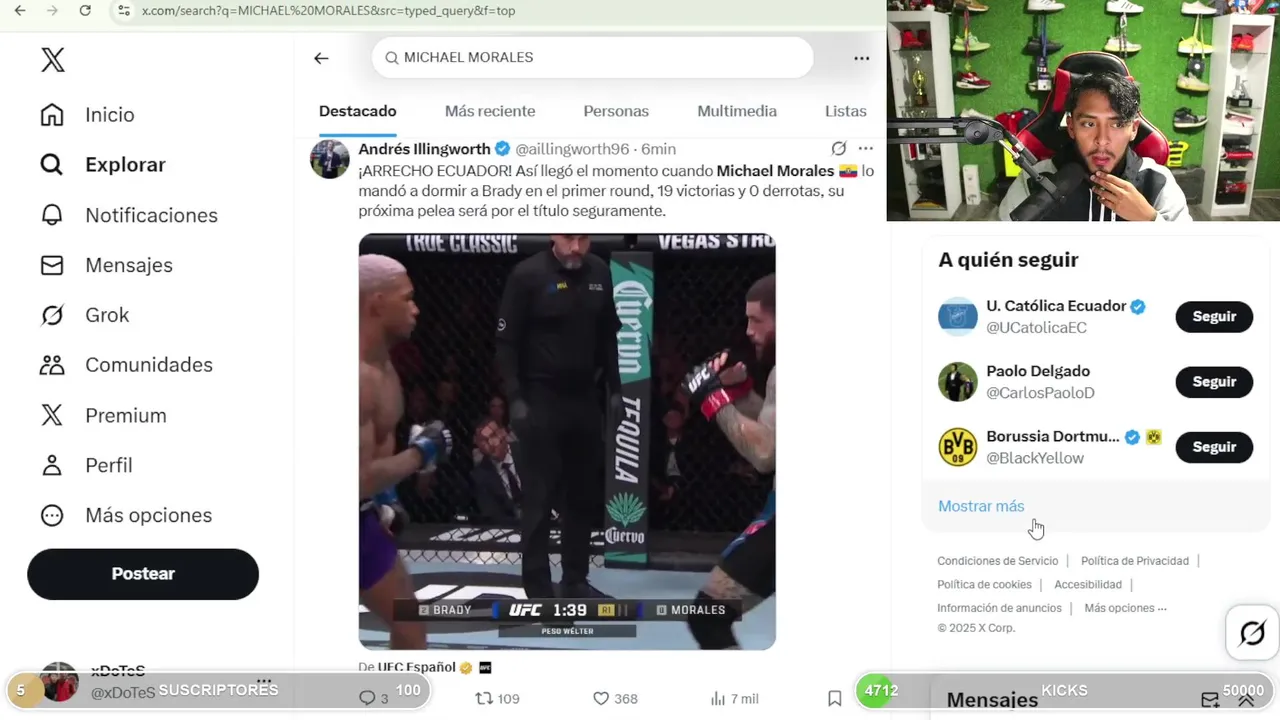Repost using the retweet icon

(x=484, y=698)
